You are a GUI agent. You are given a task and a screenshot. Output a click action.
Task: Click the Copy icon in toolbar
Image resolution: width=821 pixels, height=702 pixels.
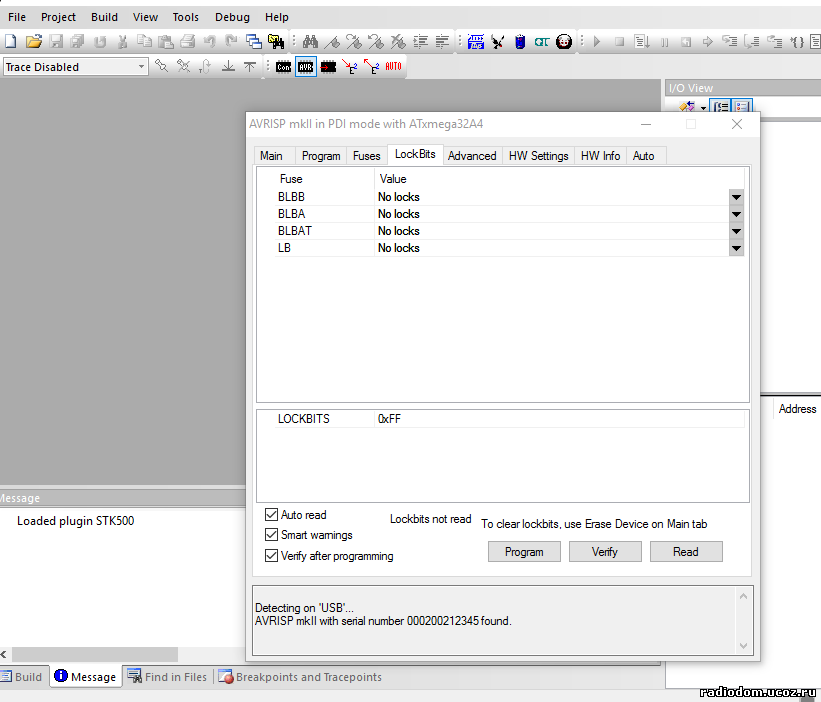[x=144, y=41]
